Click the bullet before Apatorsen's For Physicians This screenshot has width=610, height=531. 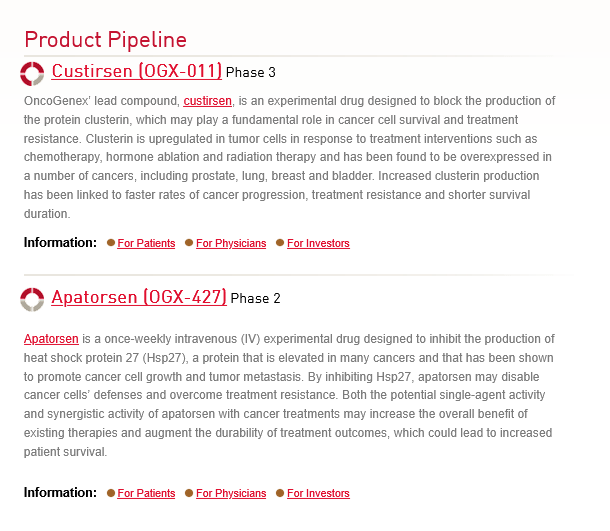pyautogui.click(x=189, y=493)
